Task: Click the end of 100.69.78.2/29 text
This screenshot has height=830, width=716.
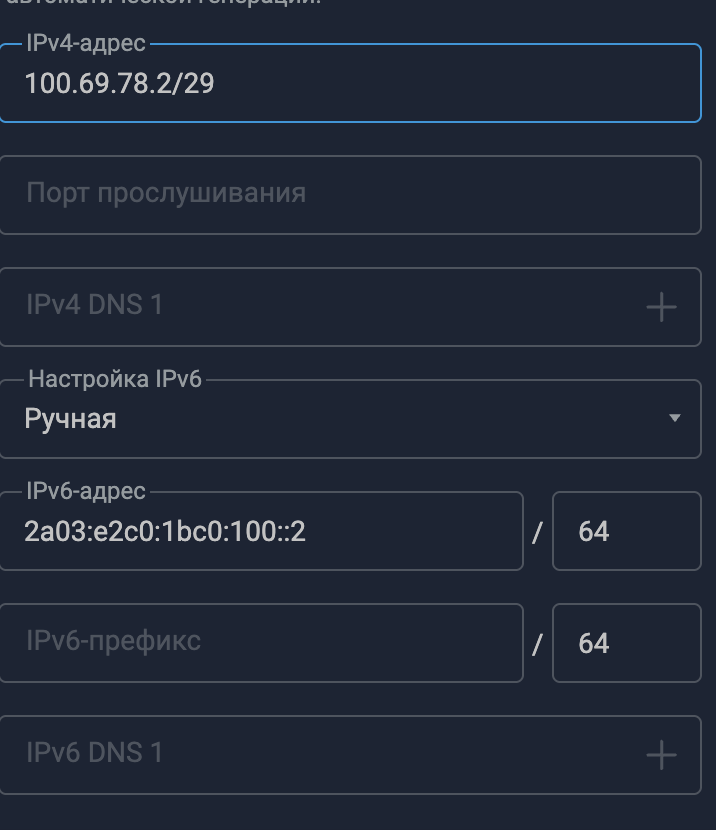Action: tap(214, 84)
